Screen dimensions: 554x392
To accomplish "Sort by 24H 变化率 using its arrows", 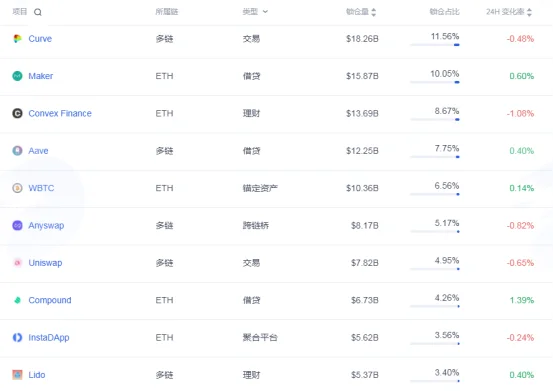I will coord(529,12).
